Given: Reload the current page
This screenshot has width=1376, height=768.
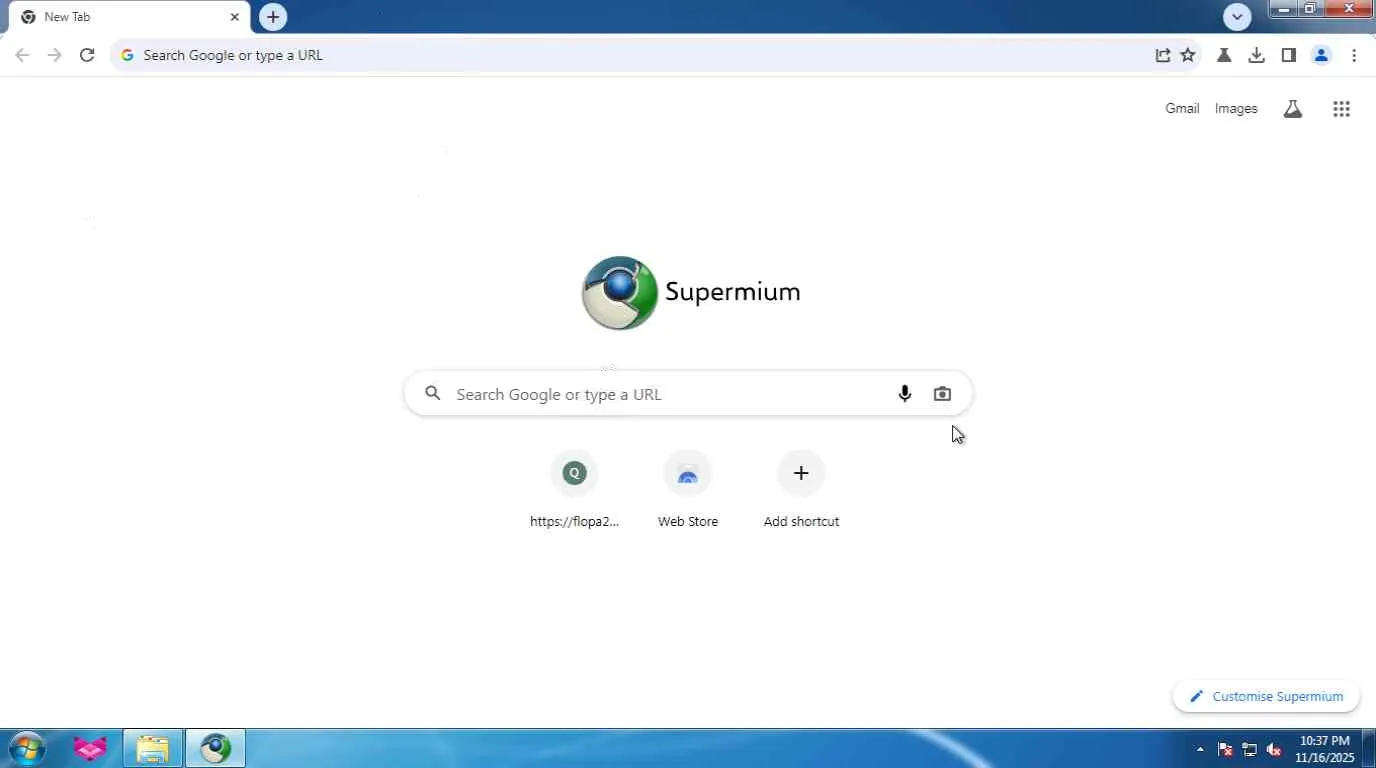Looking at the screenshot, I should tap(87, 55).
